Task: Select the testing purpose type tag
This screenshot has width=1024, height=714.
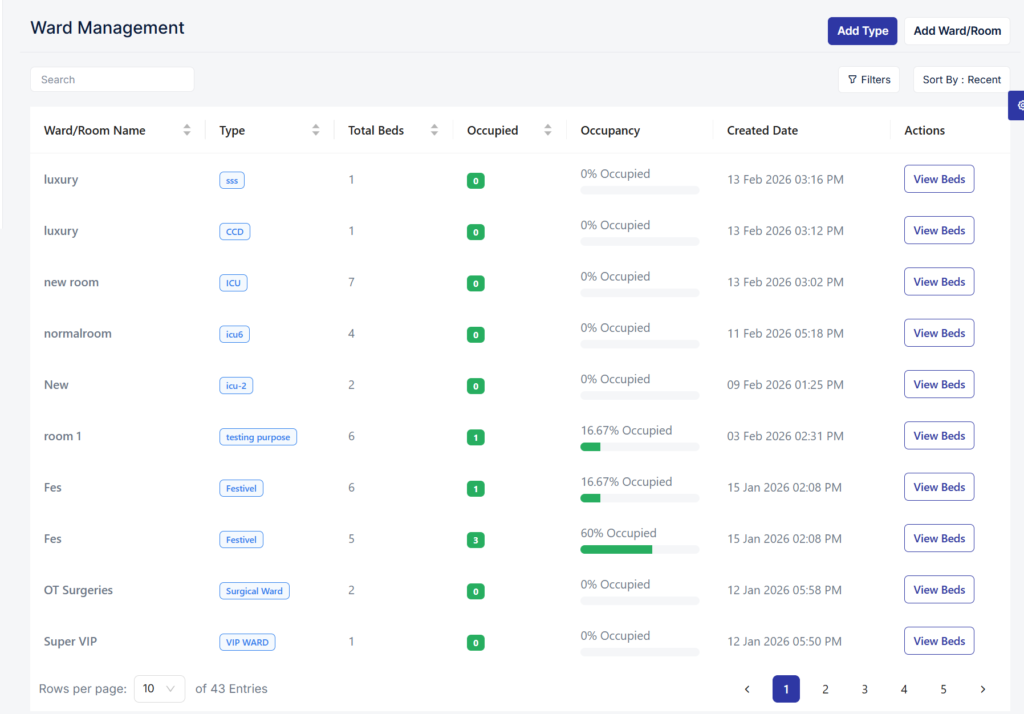Action: (x=258, y=437)
